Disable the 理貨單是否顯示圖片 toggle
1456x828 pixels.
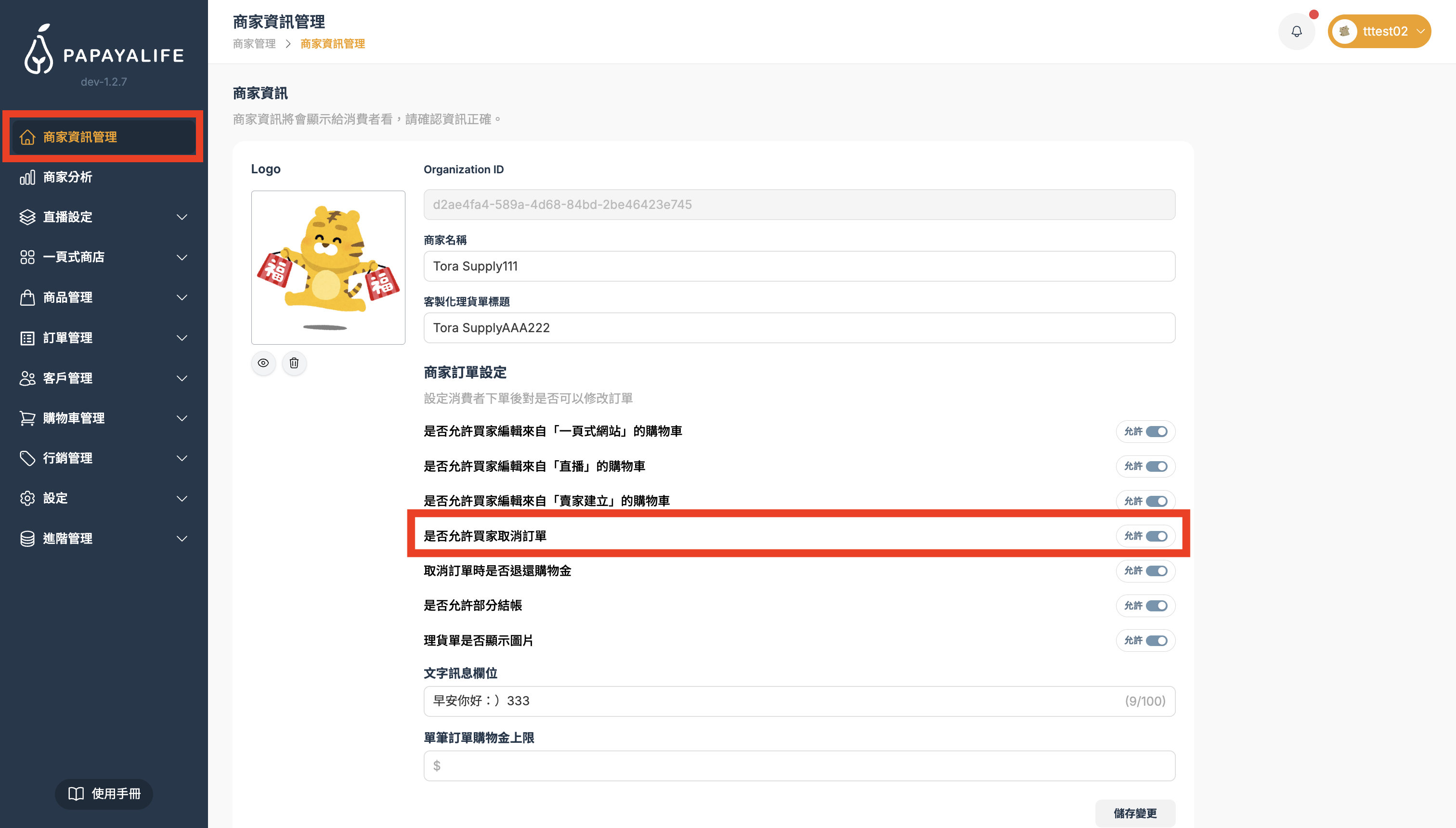click(x=1156, y=640)
